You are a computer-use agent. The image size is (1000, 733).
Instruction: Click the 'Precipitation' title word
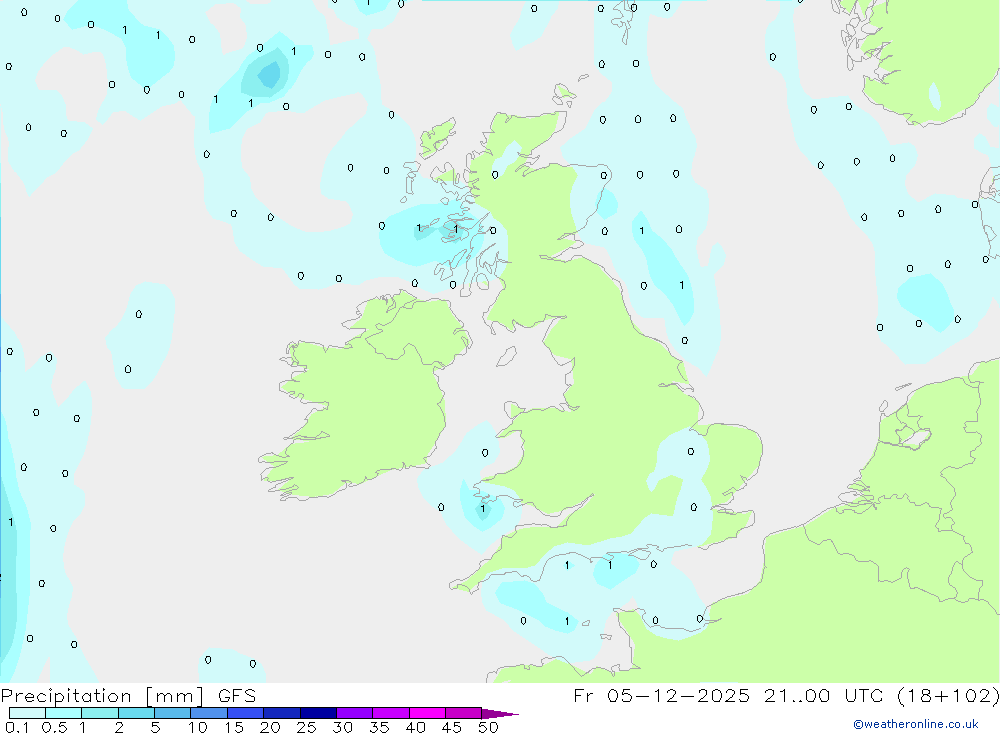point(66,696)
